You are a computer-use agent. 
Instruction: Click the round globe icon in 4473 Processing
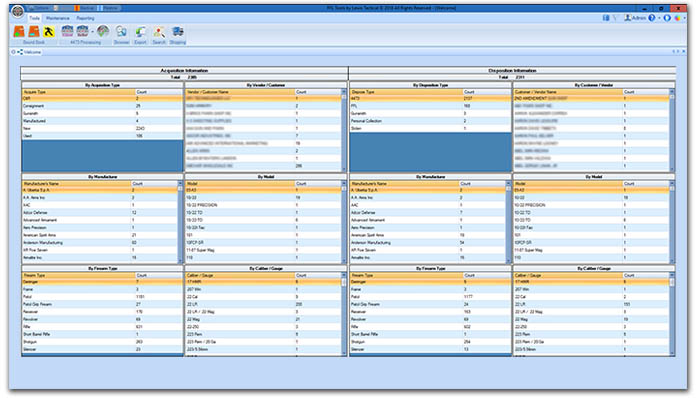pyautogui.click(x=103, y=31)
